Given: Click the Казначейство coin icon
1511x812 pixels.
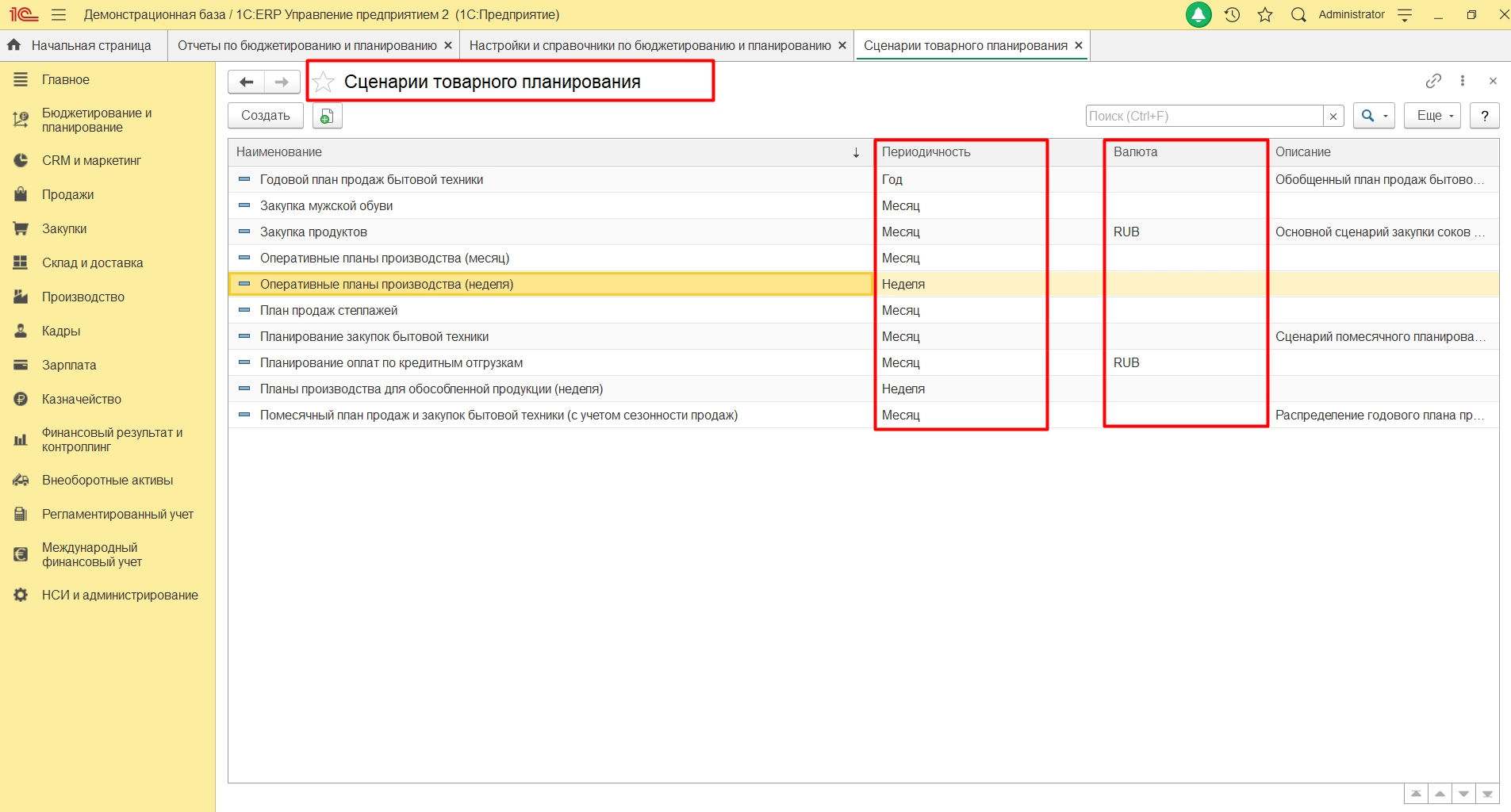Looking at the screenshot, I should click(x=21, y=399).
